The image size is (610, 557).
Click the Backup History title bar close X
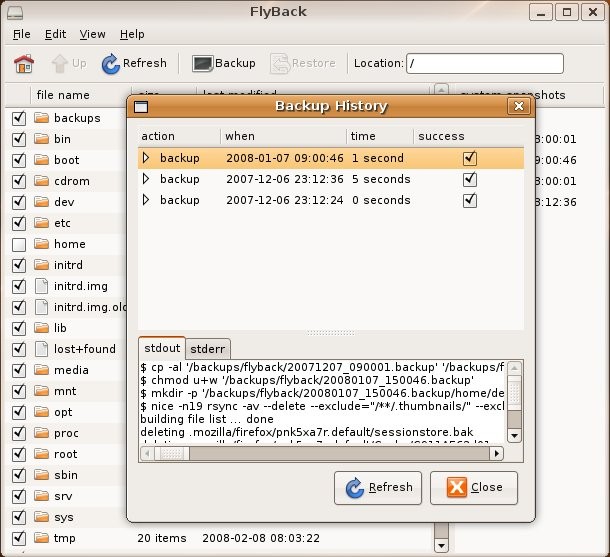click(519, 106)
